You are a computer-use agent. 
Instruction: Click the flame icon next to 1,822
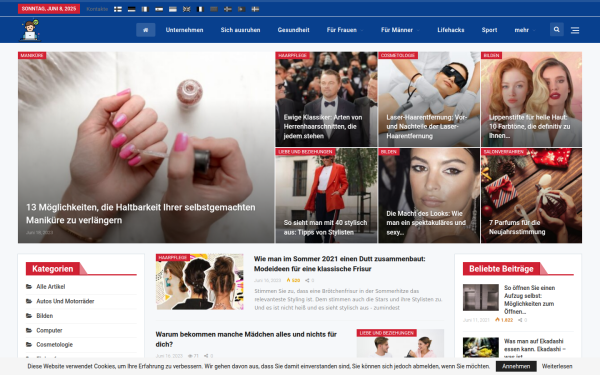pyautogui.click(x=497, y=320)
